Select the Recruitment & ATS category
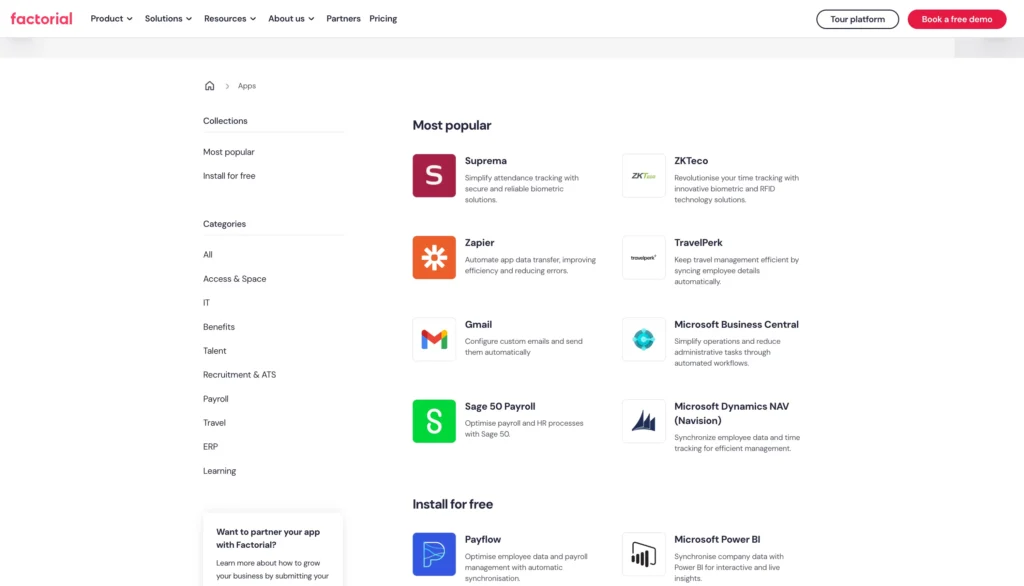 (239, 375)
